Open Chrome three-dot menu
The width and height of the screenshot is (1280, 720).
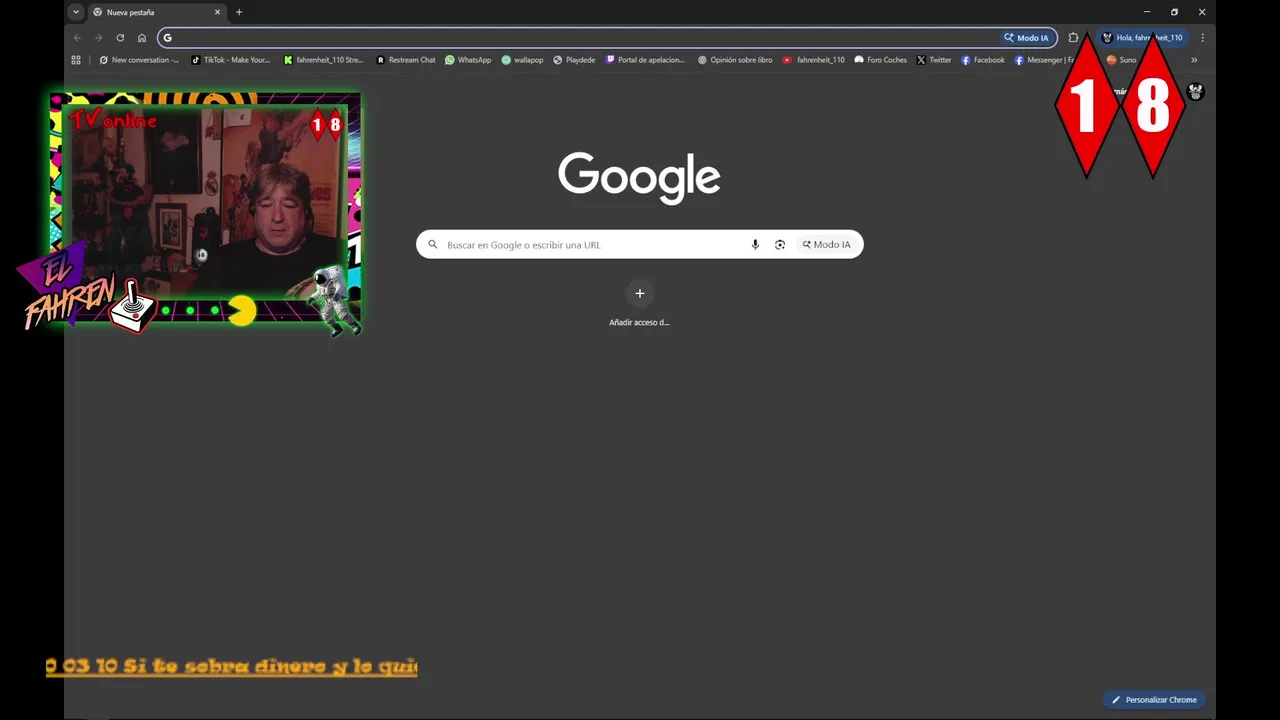(1202, 38)
